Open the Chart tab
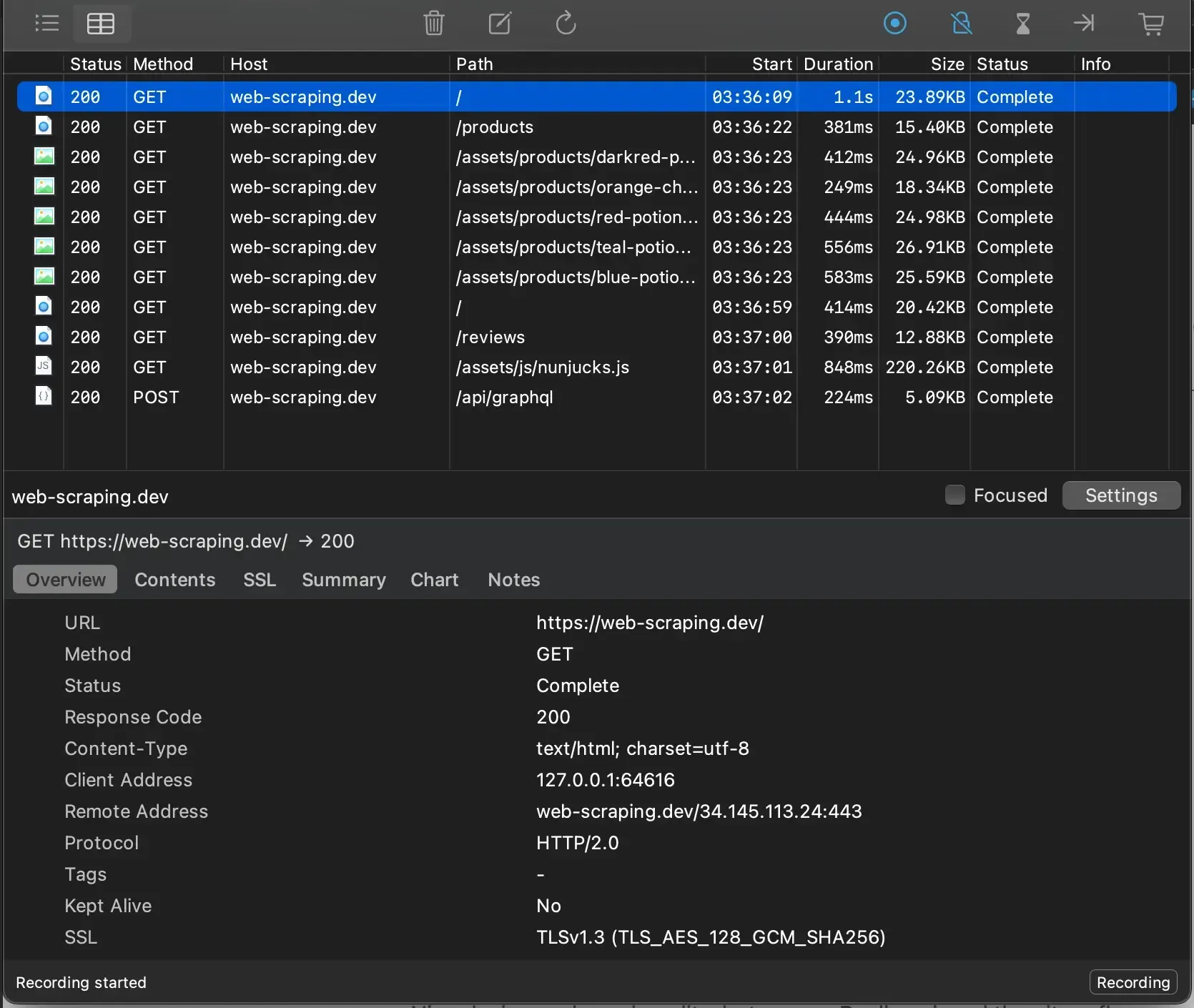Viewport: 1194px width, 1008px height. 435,580
